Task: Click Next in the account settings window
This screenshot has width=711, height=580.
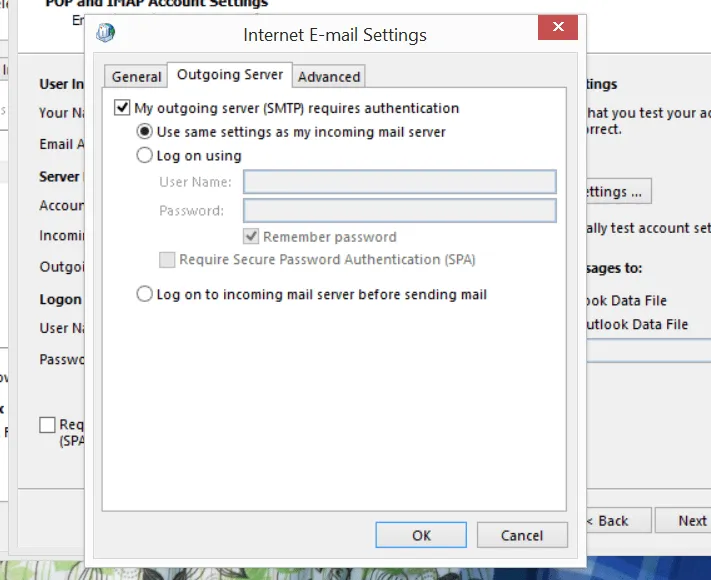Action: click(683, 521)
